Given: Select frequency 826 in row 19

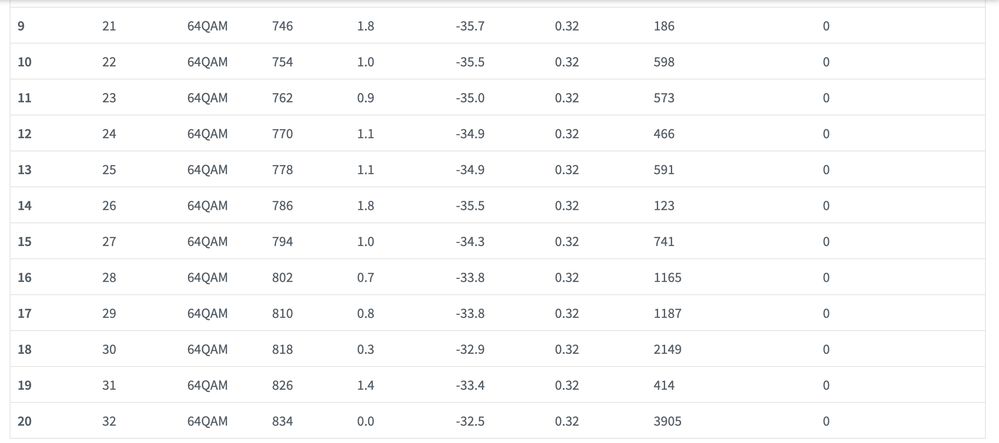Looking at the screenshot, I should [x=282, y=385].
